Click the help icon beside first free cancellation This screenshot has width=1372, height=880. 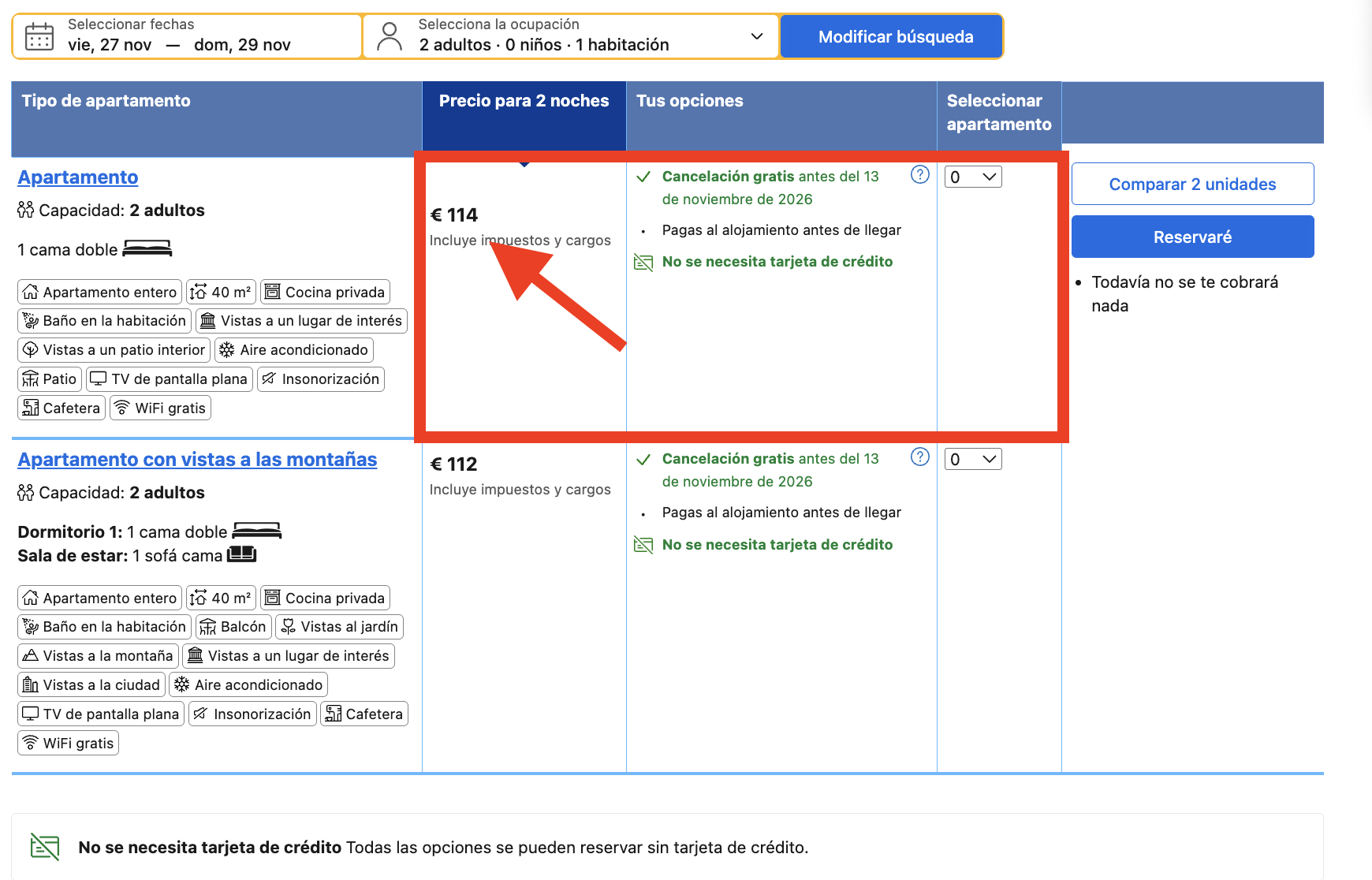919,174
